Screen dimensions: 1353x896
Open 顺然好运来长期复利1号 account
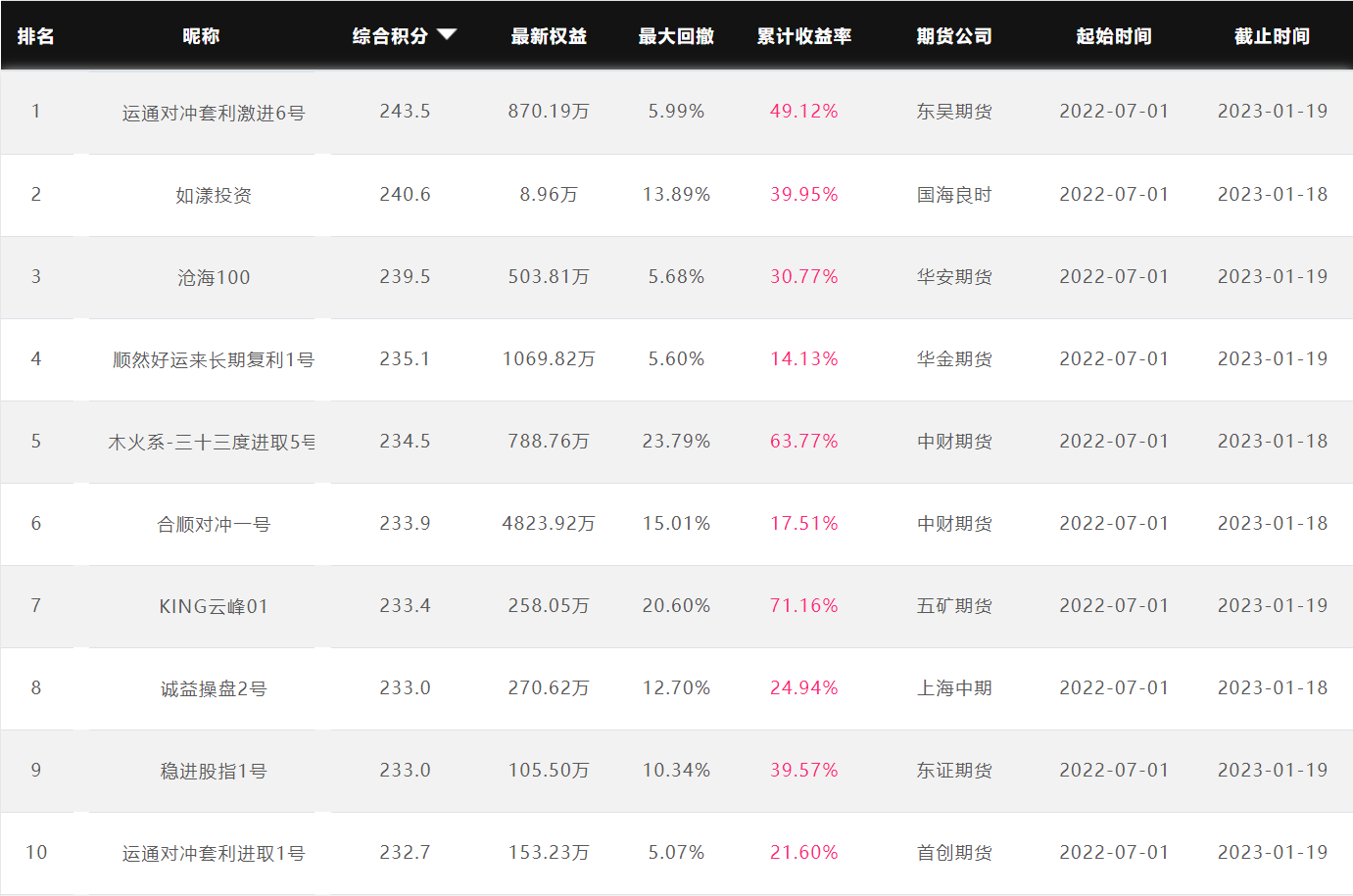(214, 359)
